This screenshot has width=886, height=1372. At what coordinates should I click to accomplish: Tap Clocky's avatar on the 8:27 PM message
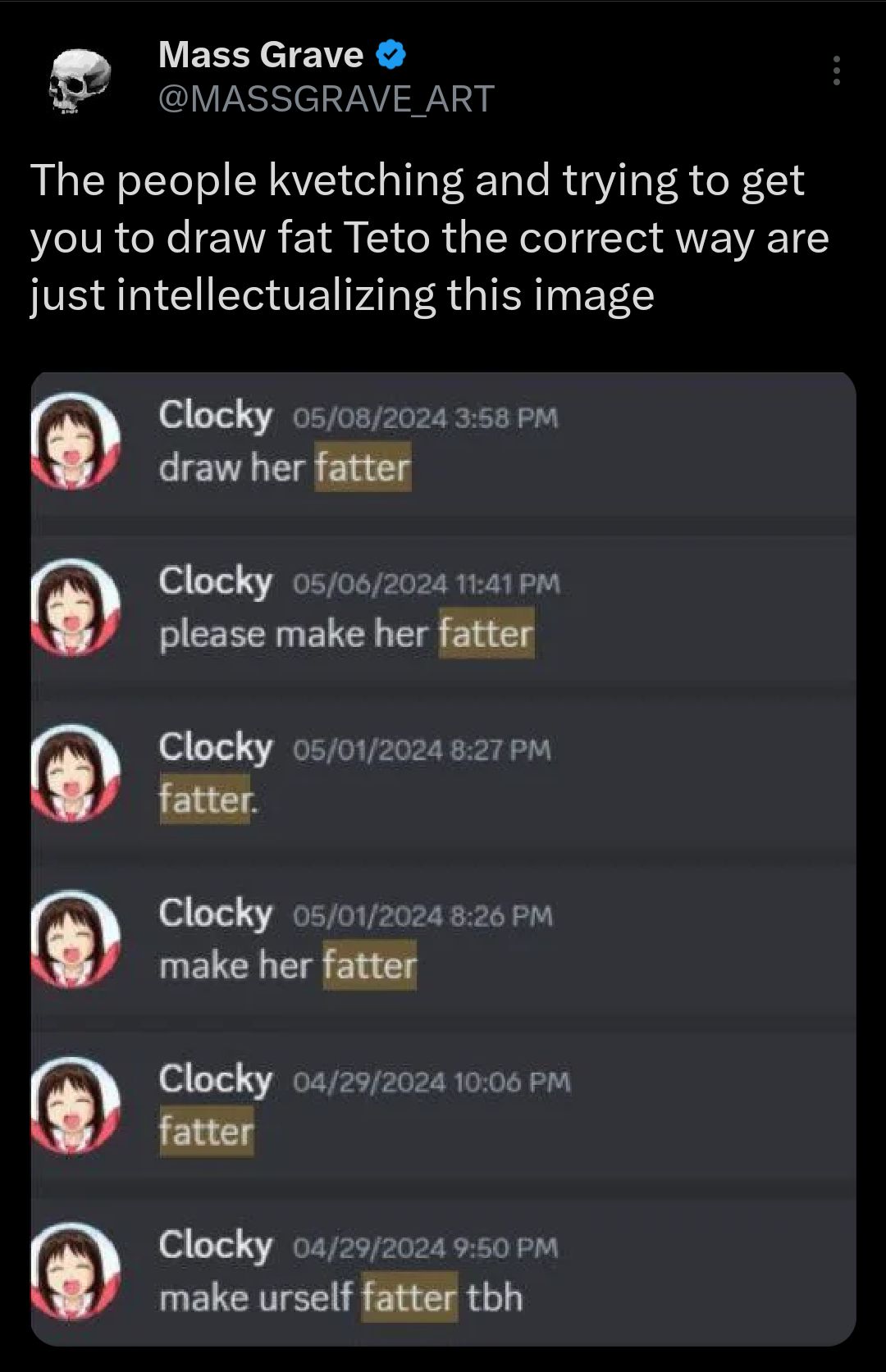pyautogui.click(x=75, y=773)
